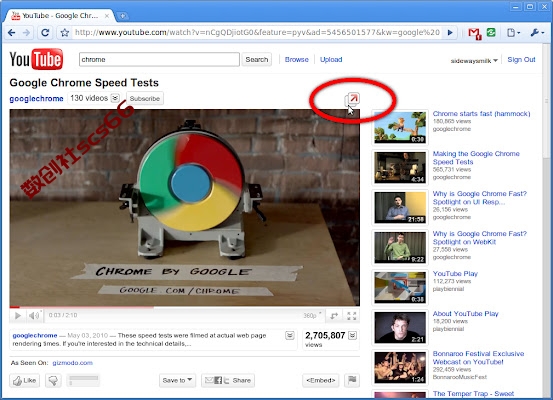
Task: Click the green sync extension icon
Action: pyautogui.click(x=491, y=32)
